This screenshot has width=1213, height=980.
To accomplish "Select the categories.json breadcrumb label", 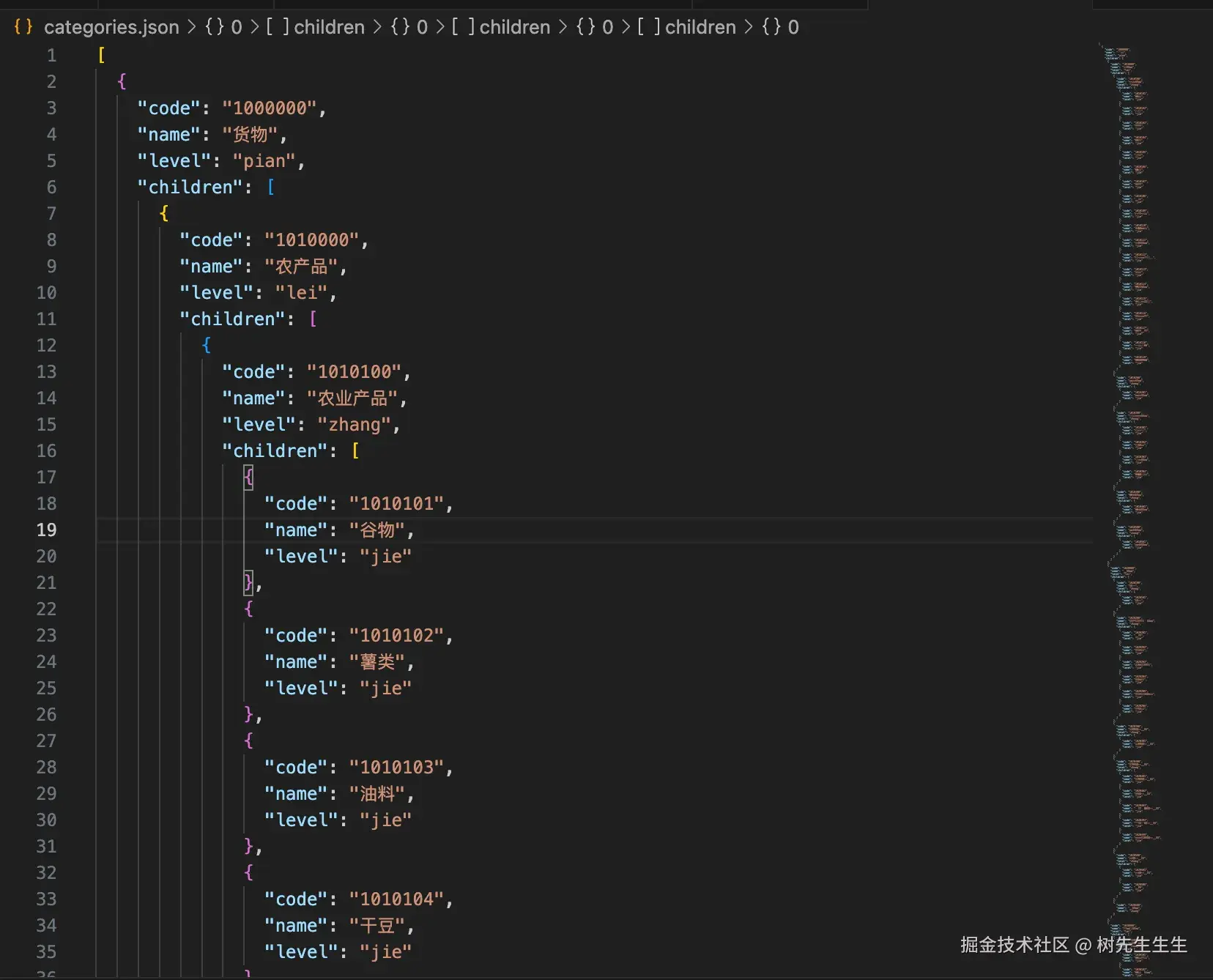I will pos(111,27).
